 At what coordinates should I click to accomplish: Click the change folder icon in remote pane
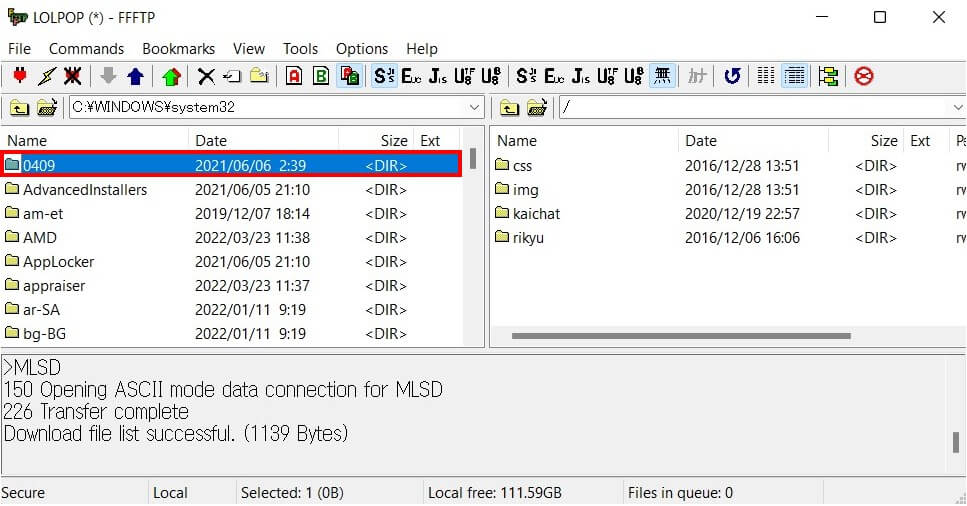537,108
